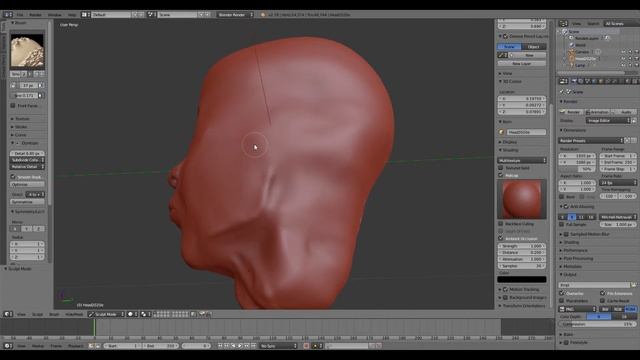Click the 3D view editor type icon
This screenshot has height=360, width=640.
(8, 314)
